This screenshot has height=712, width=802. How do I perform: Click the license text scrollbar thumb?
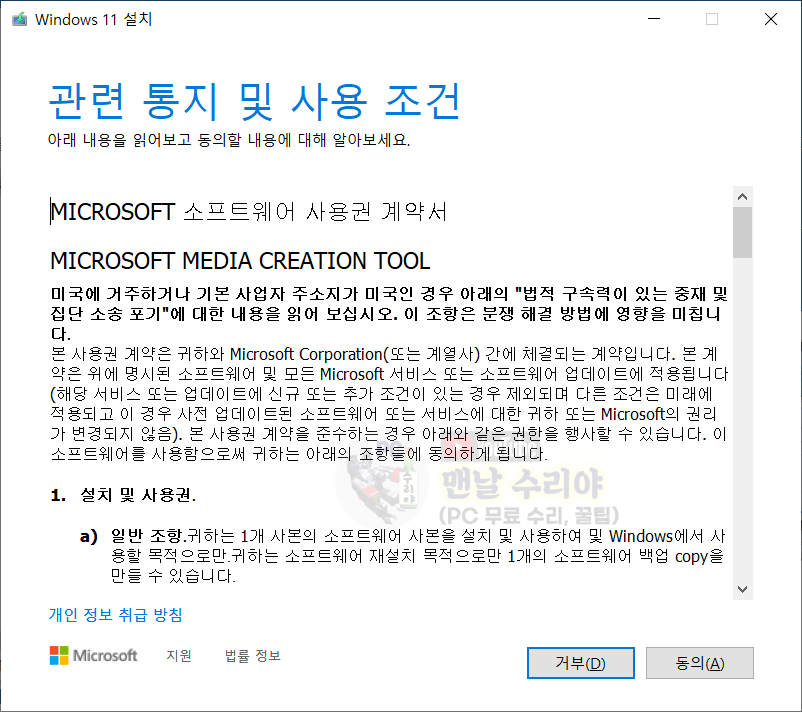tap(743, 232)
